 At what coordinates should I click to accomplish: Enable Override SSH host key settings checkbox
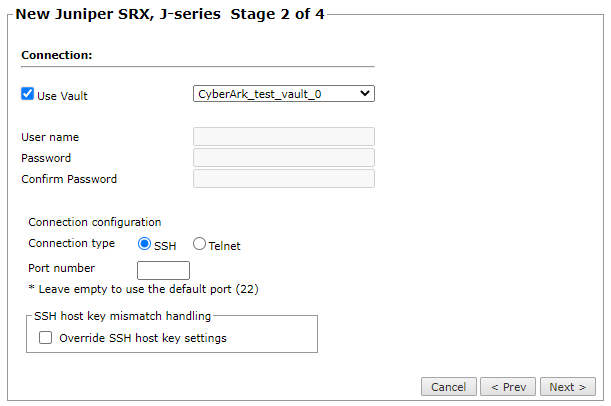pos(45,338)
